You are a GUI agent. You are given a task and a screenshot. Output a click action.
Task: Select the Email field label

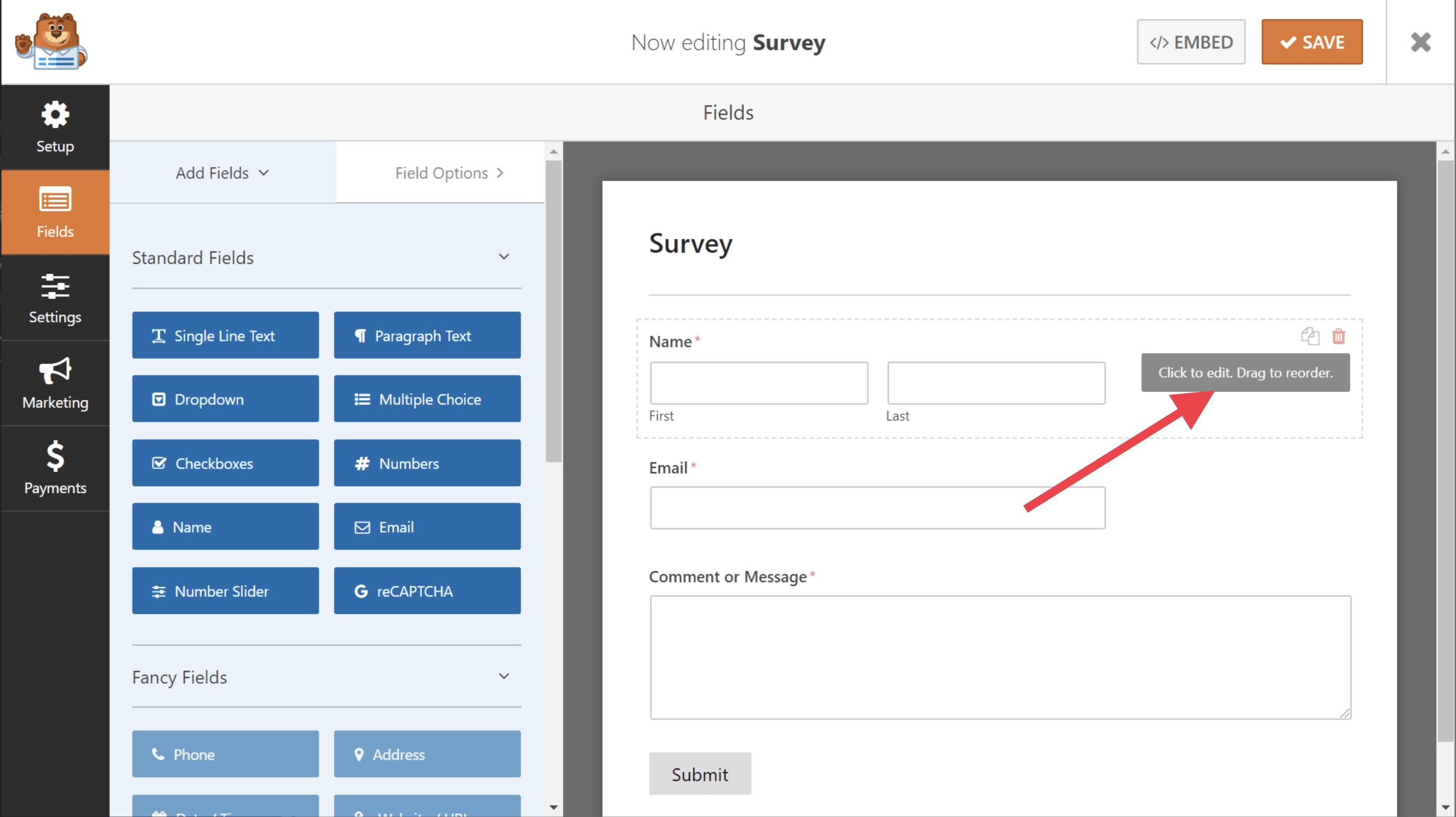pos(668,467)
